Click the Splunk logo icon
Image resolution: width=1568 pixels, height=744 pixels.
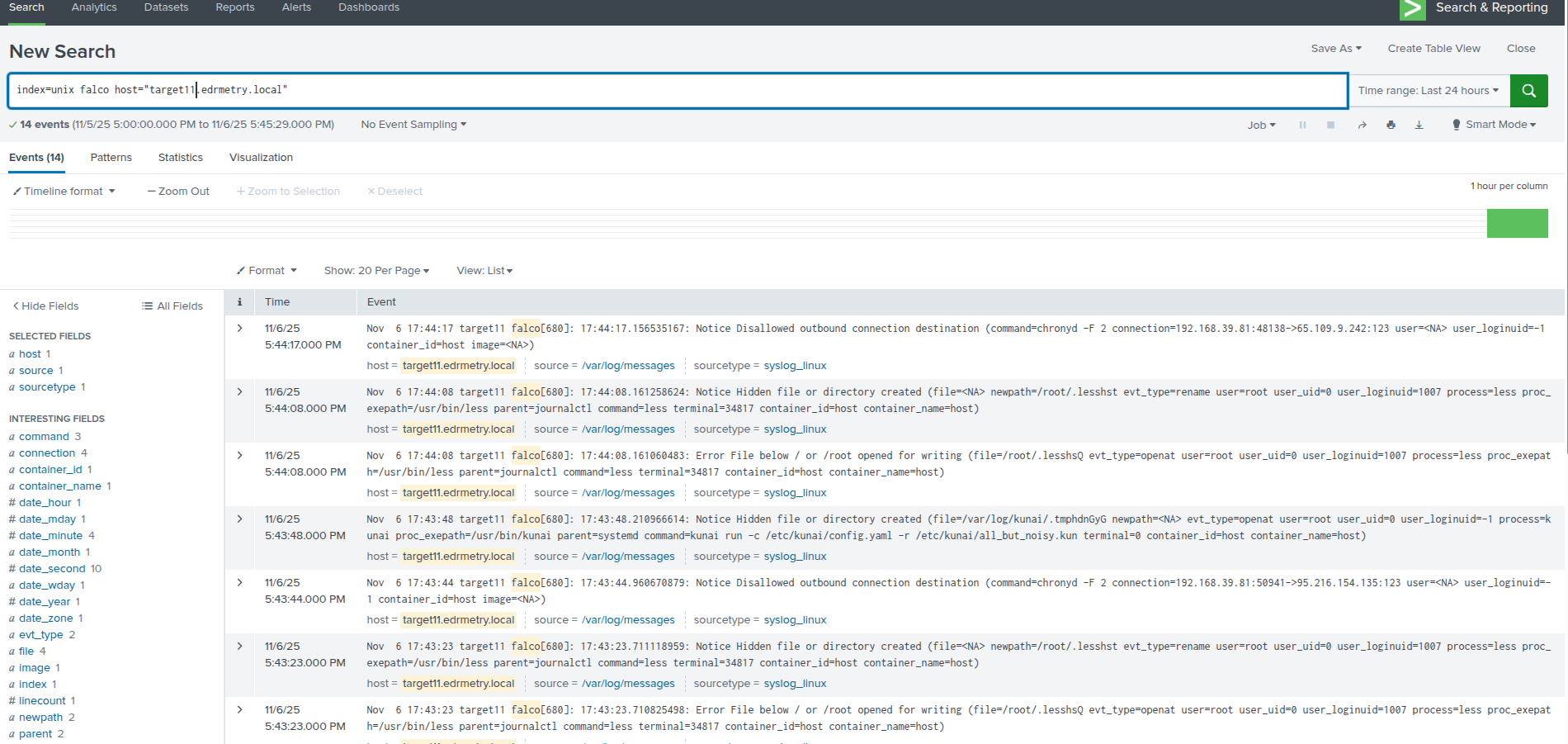coord(1412,8)
